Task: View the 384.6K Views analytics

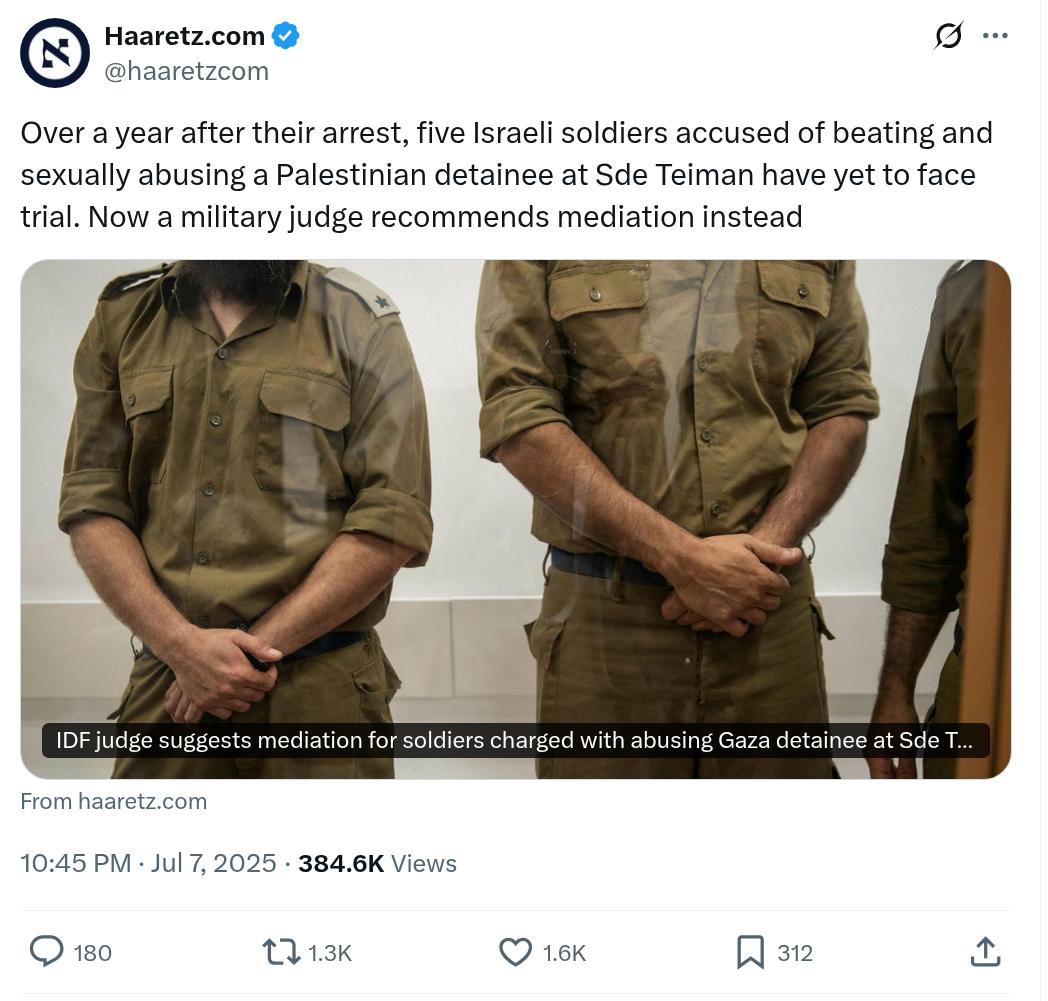Action: point(378,863)
